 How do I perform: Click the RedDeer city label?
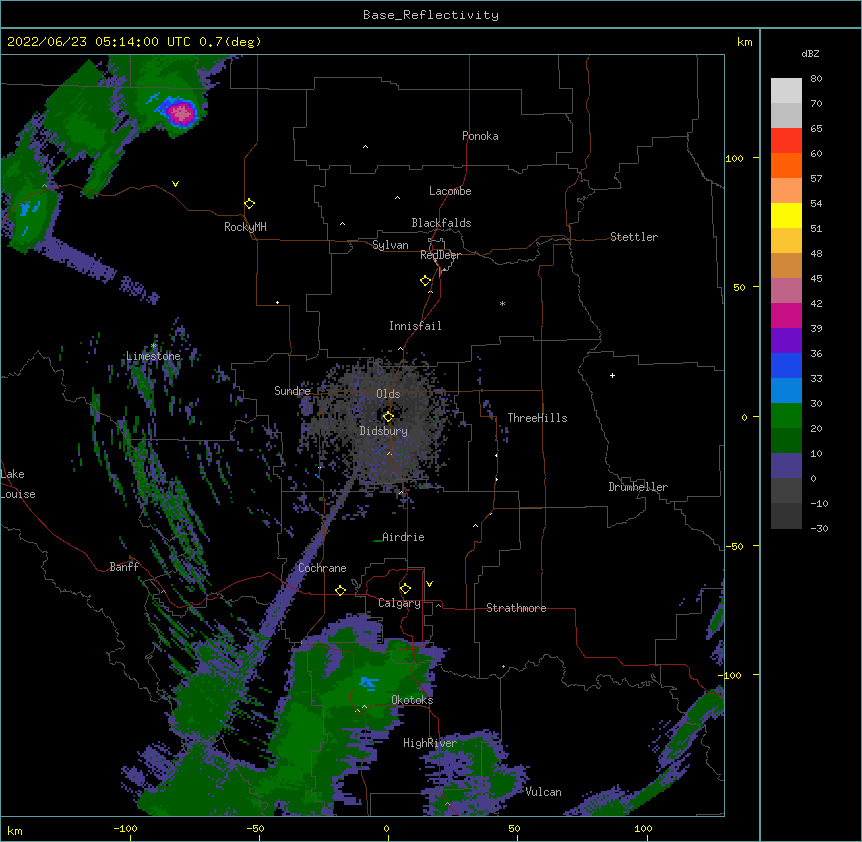coord(440,255)
